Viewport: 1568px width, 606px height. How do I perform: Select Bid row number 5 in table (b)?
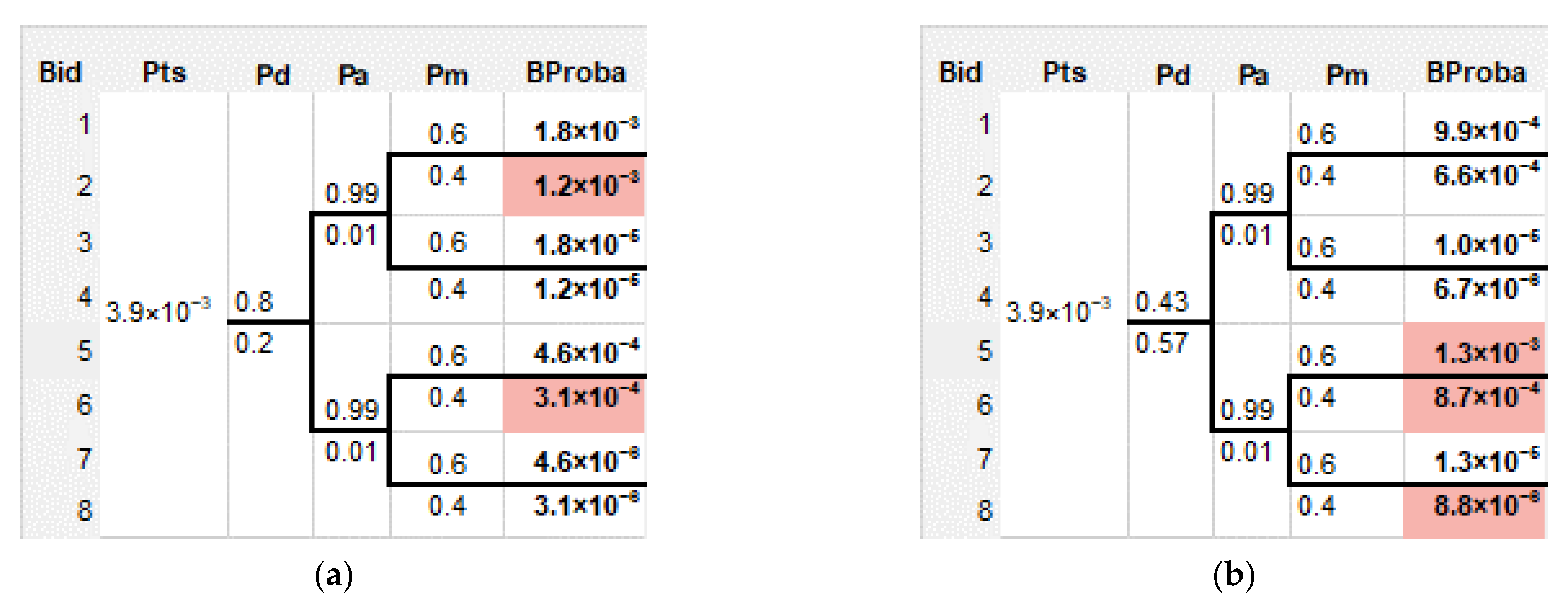984,351
